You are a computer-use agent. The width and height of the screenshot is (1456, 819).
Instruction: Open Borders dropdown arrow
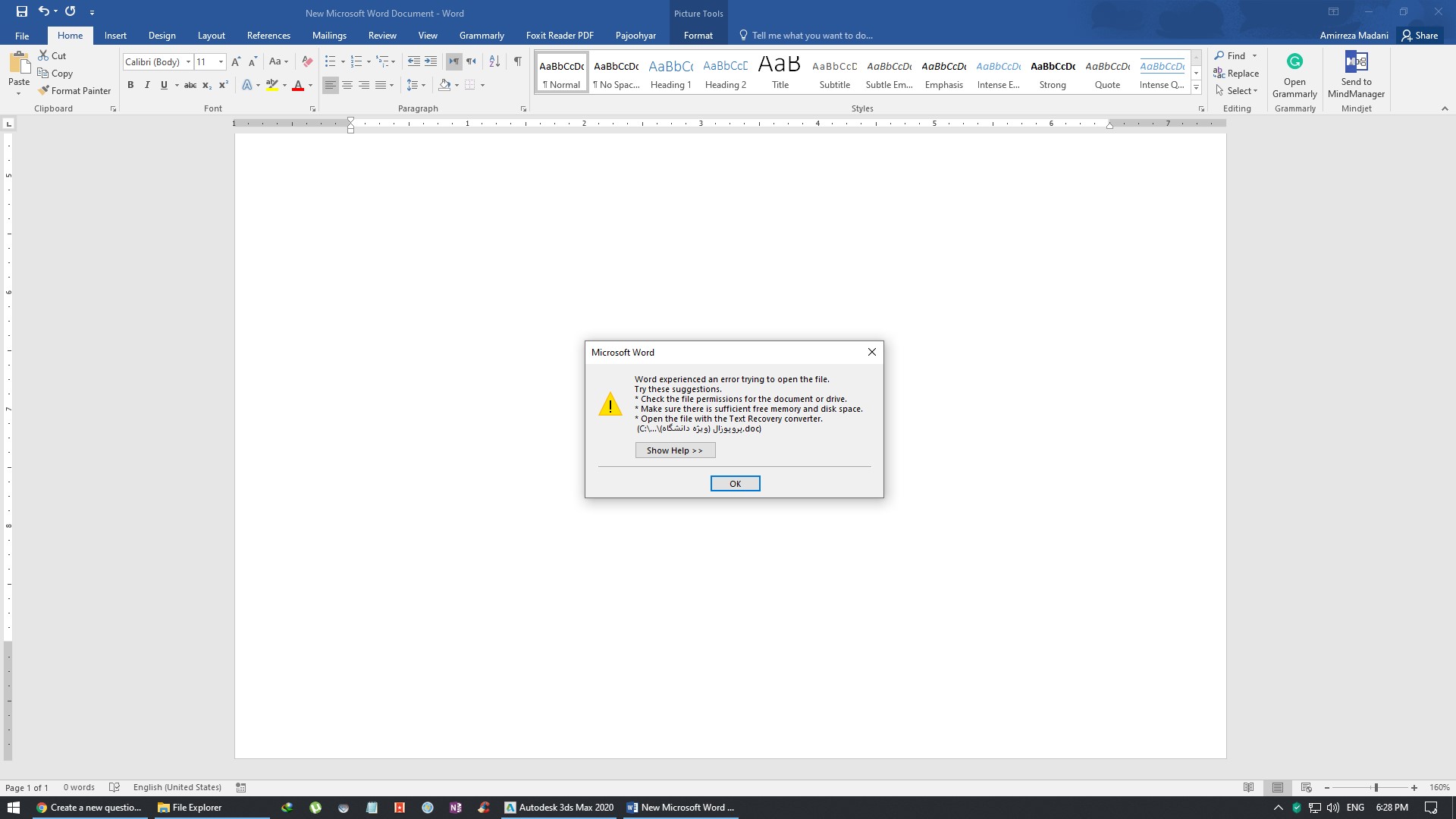tap(482, 85)
